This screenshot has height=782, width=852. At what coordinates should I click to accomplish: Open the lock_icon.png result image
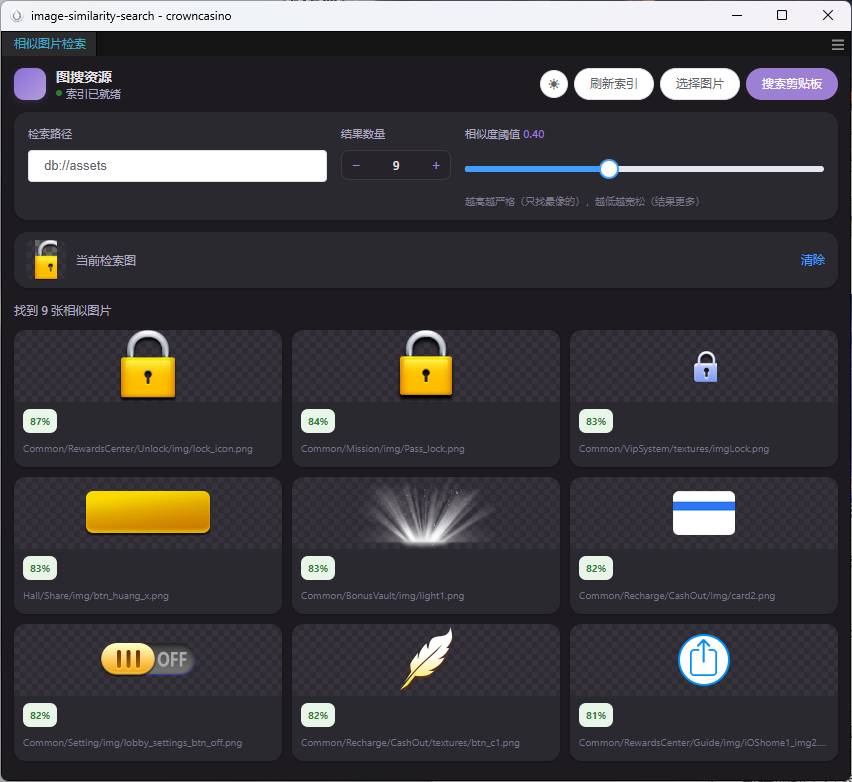148,365
